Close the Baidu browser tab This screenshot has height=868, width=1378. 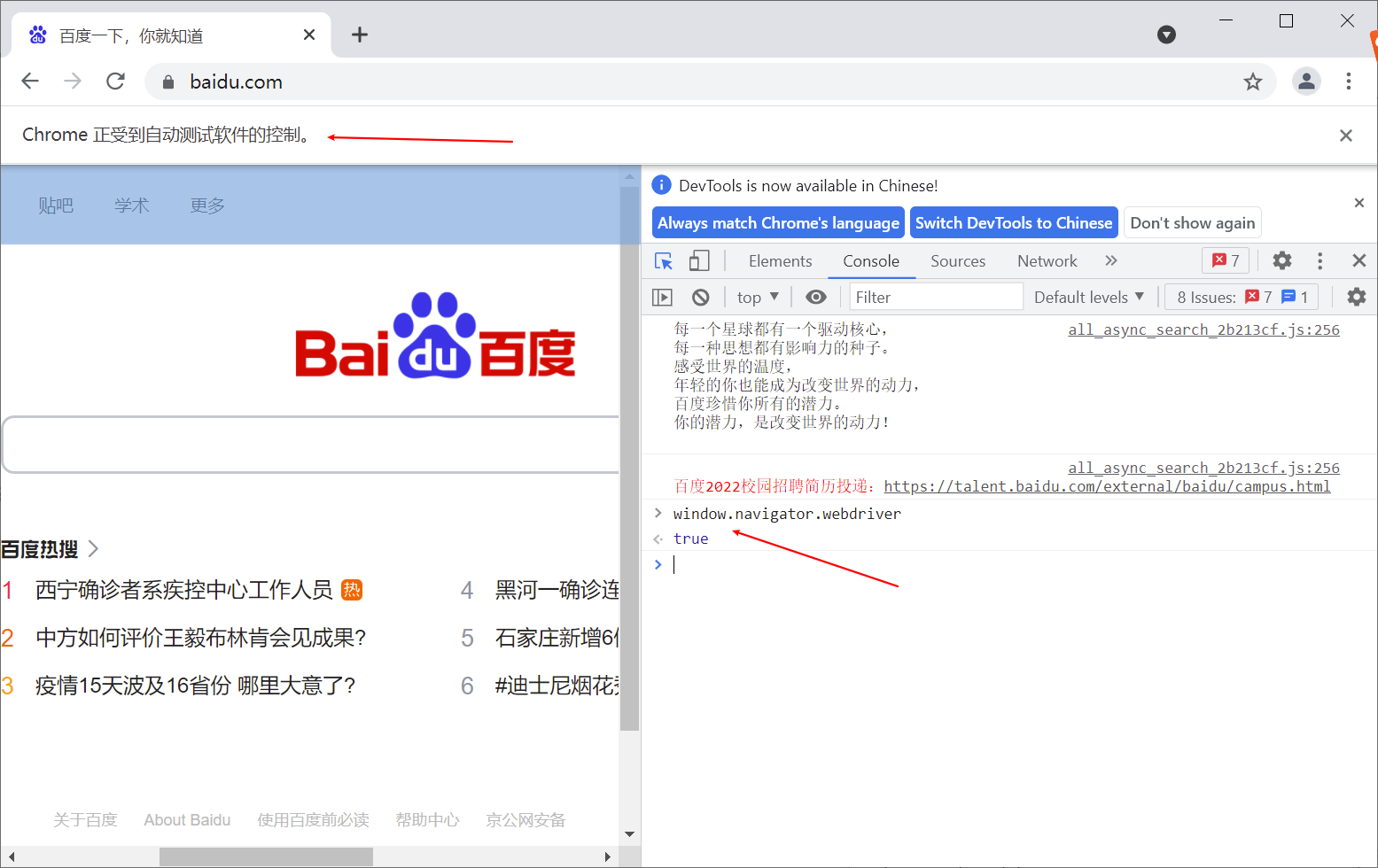[x=309, y=35]
